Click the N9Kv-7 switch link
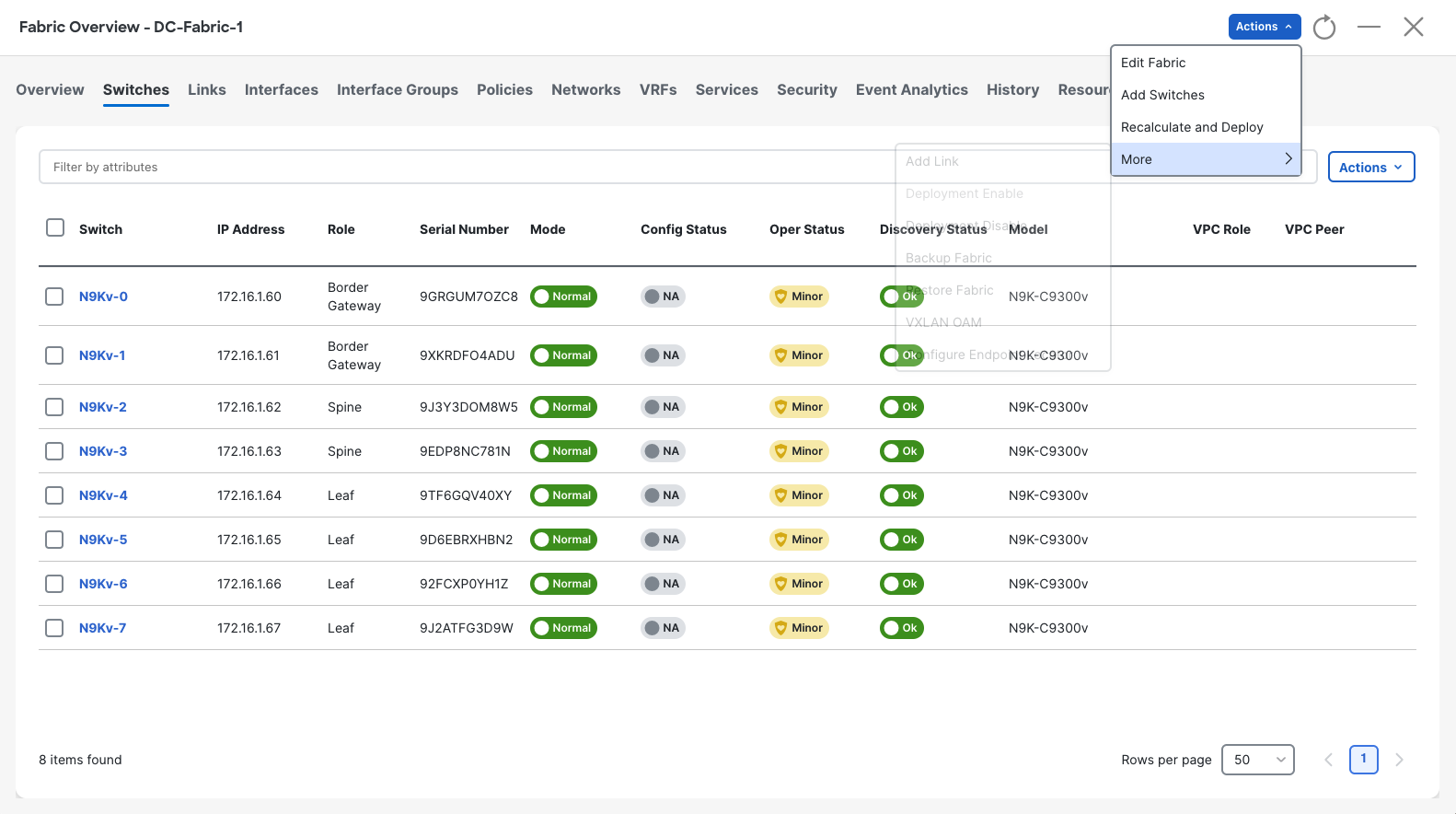 coord(103,628)
